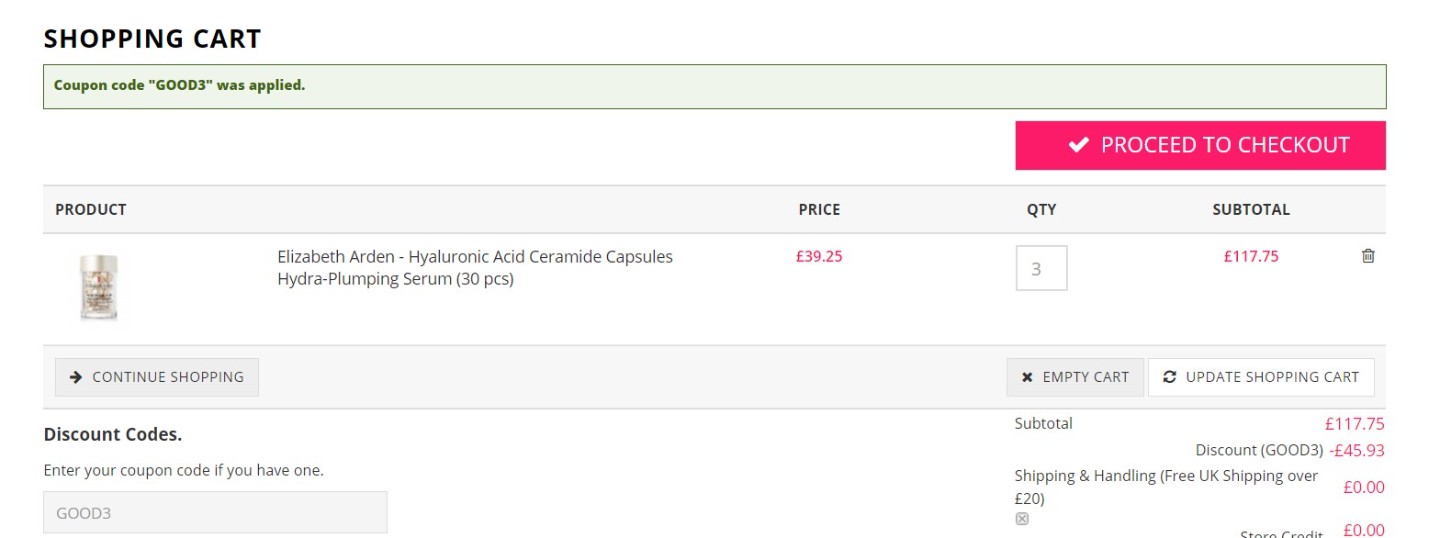Open the Elizabeth Arden Hyaluronic Acid Capsules link
The height and width of the screenshot is (538, 1440).
click(475, 268)
